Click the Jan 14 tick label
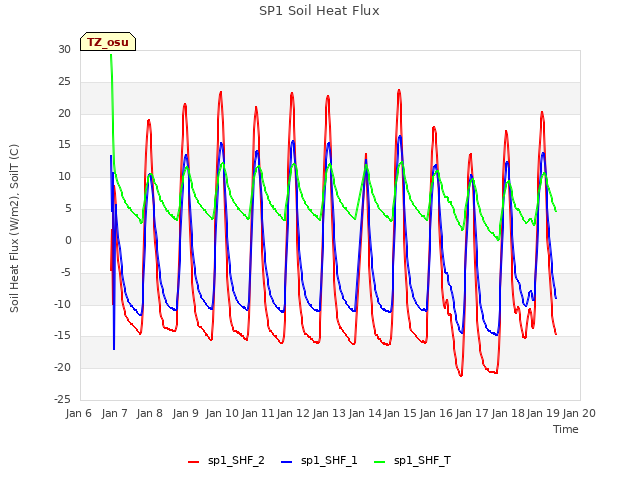Screen dimensions: 640x480 365,413
